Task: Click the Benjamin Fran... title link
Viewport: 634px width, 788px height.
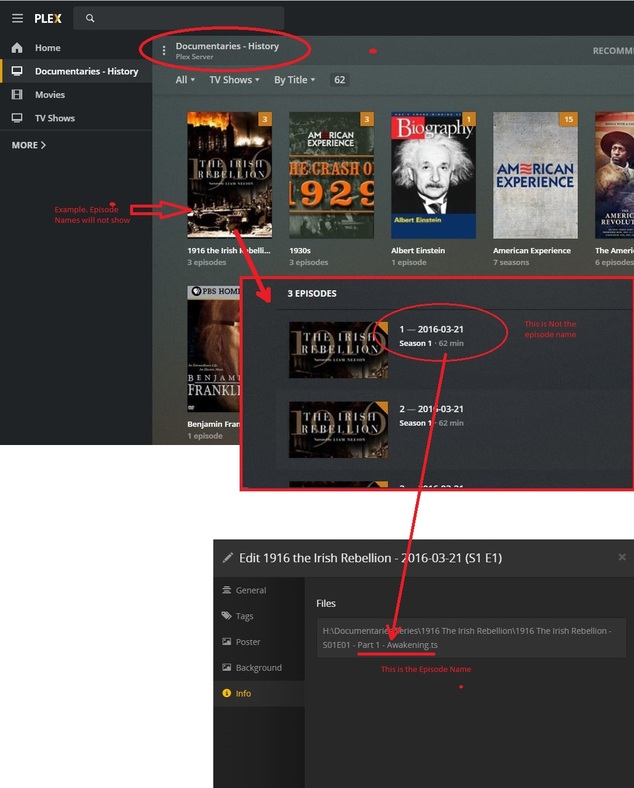Action: pyautogui.click(x=214, y=424)
